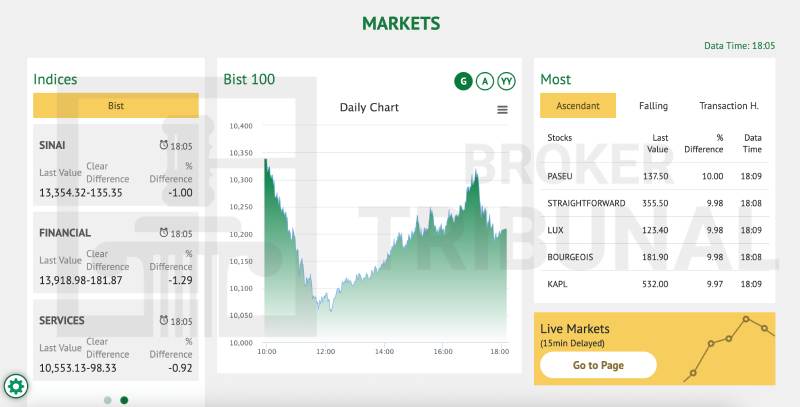Open the STRAIGHTFORWARD stock row
This screenshot has height=407, width=800.
[654, 203]
